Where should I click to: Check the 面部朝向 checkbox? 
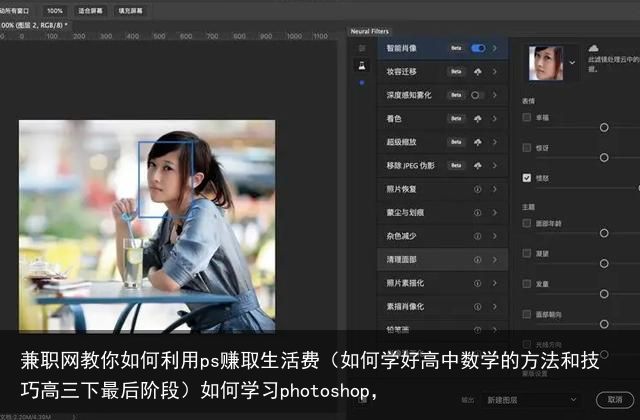pyautogui.click(x=527, y=314)
